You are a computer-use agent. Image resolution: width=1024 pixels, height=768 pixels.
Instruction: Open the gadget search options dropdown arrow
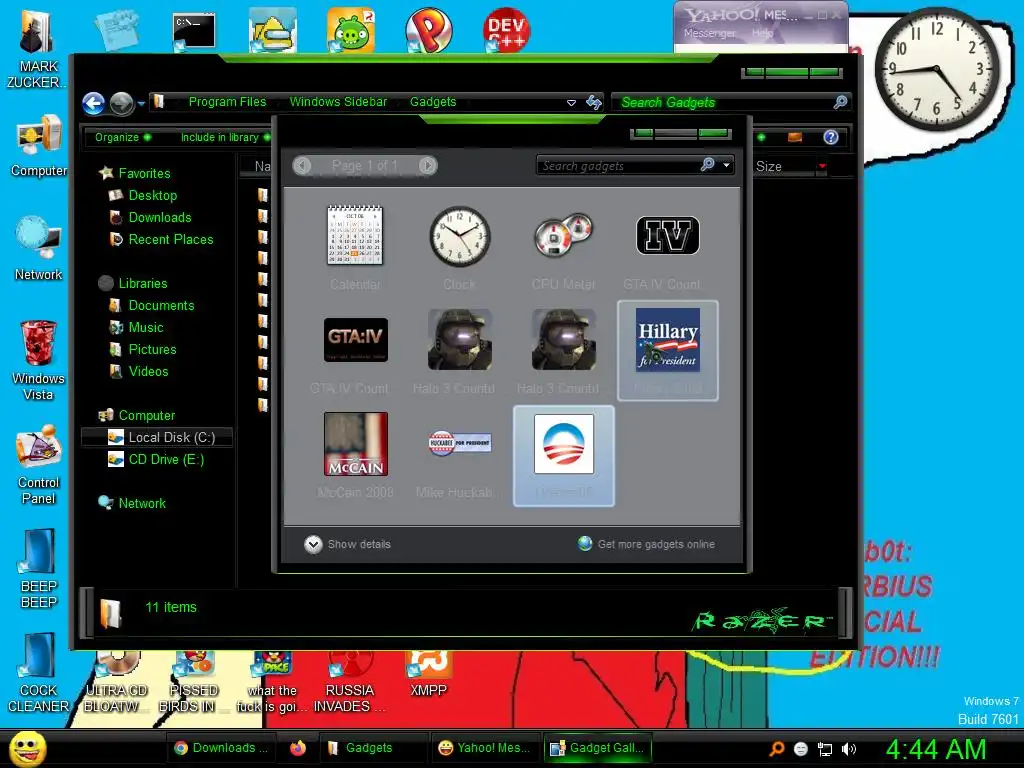pyautogui.click(x=726, y=165)
